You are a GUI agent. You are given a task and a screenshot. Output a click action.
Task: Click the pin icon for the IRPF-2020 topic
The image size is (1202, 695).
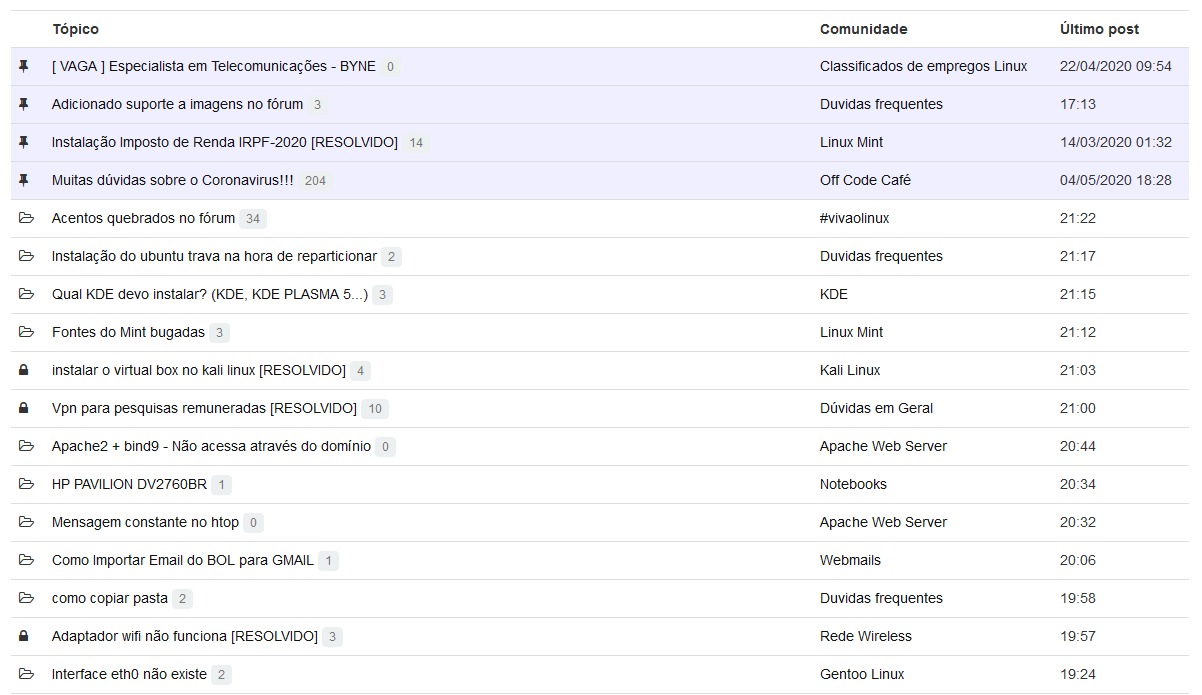click(24, 143)
